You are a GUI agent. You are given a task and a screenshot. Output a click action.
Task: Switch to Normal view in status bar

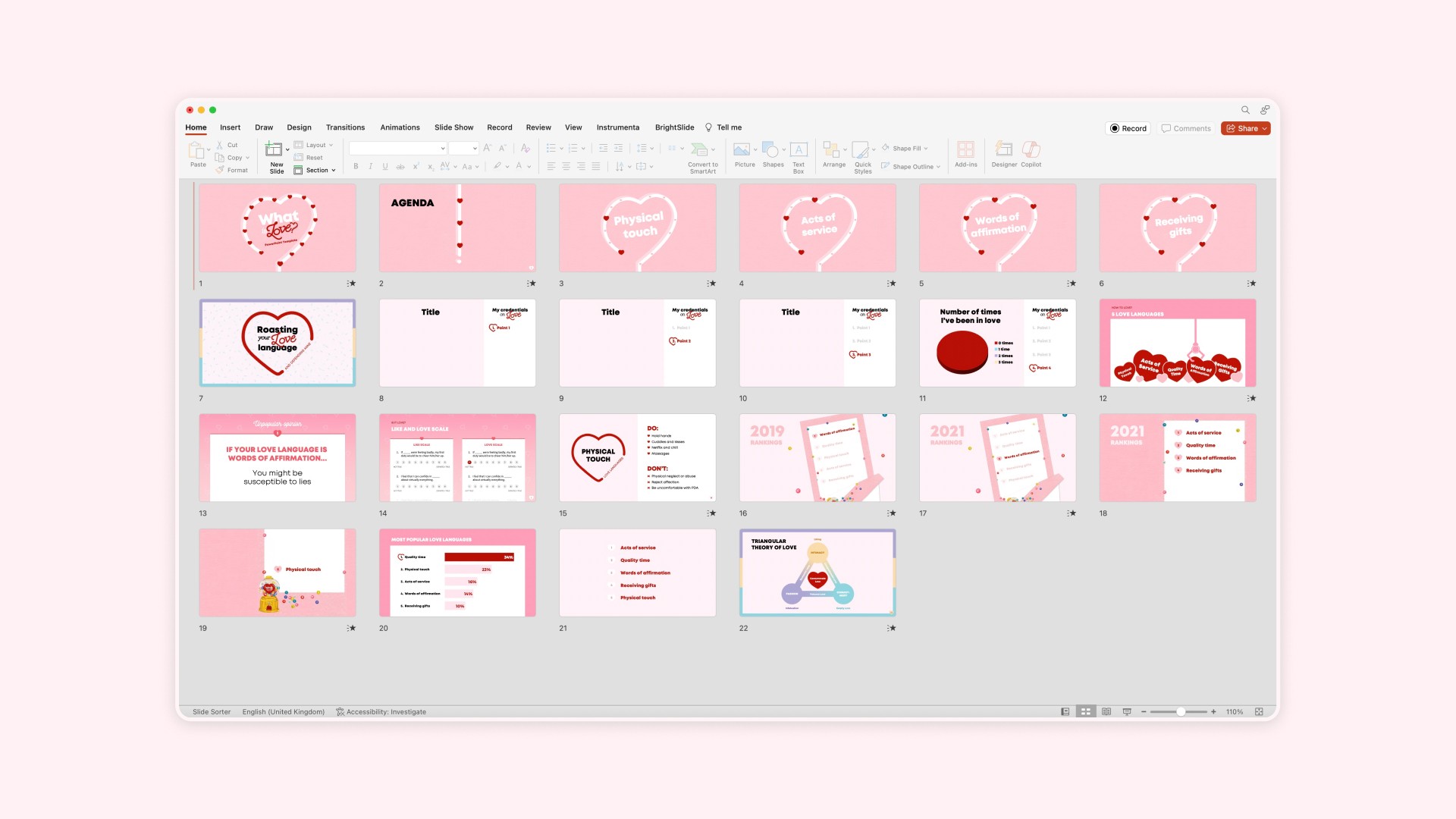pyautogui.click(x=1065, y=712)
